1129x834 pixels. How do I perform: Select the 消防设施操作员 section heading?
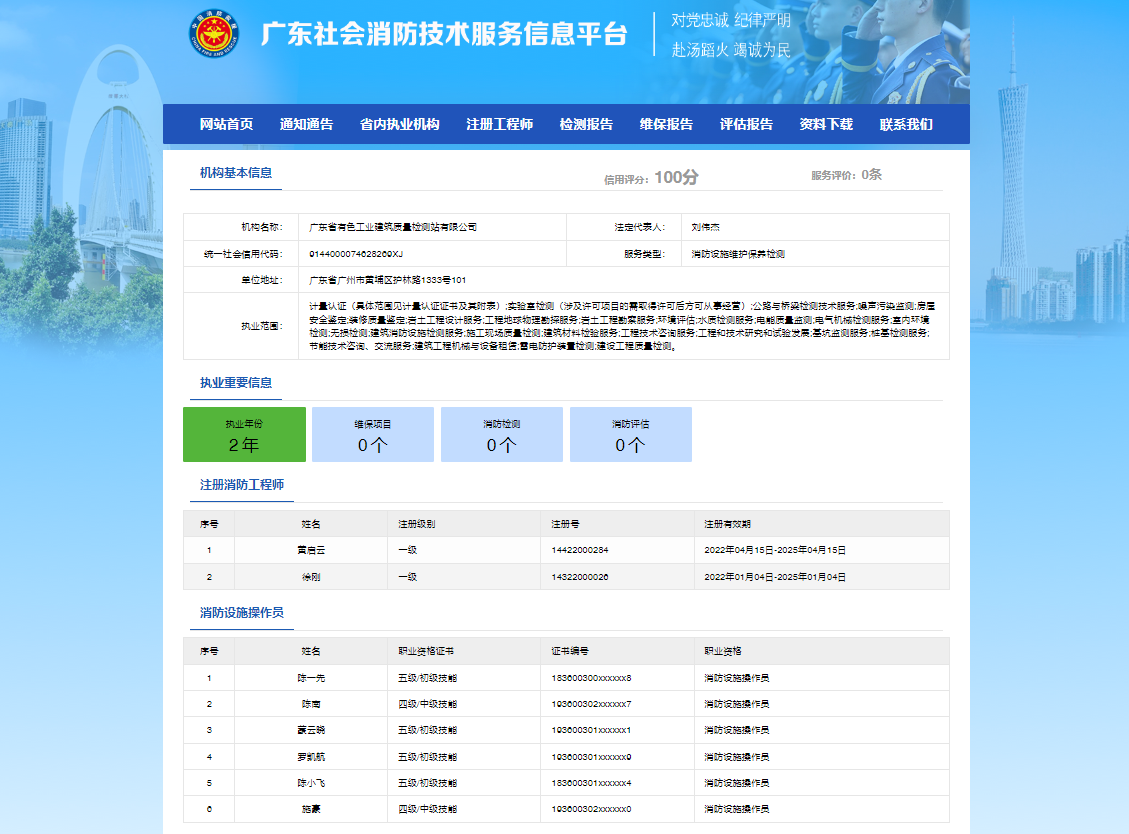241,612
